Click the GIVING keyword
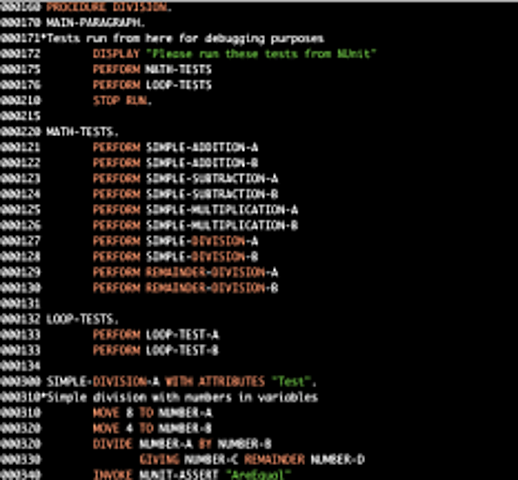The width and height of the screenshot is (518, 480). coord(159,460)
